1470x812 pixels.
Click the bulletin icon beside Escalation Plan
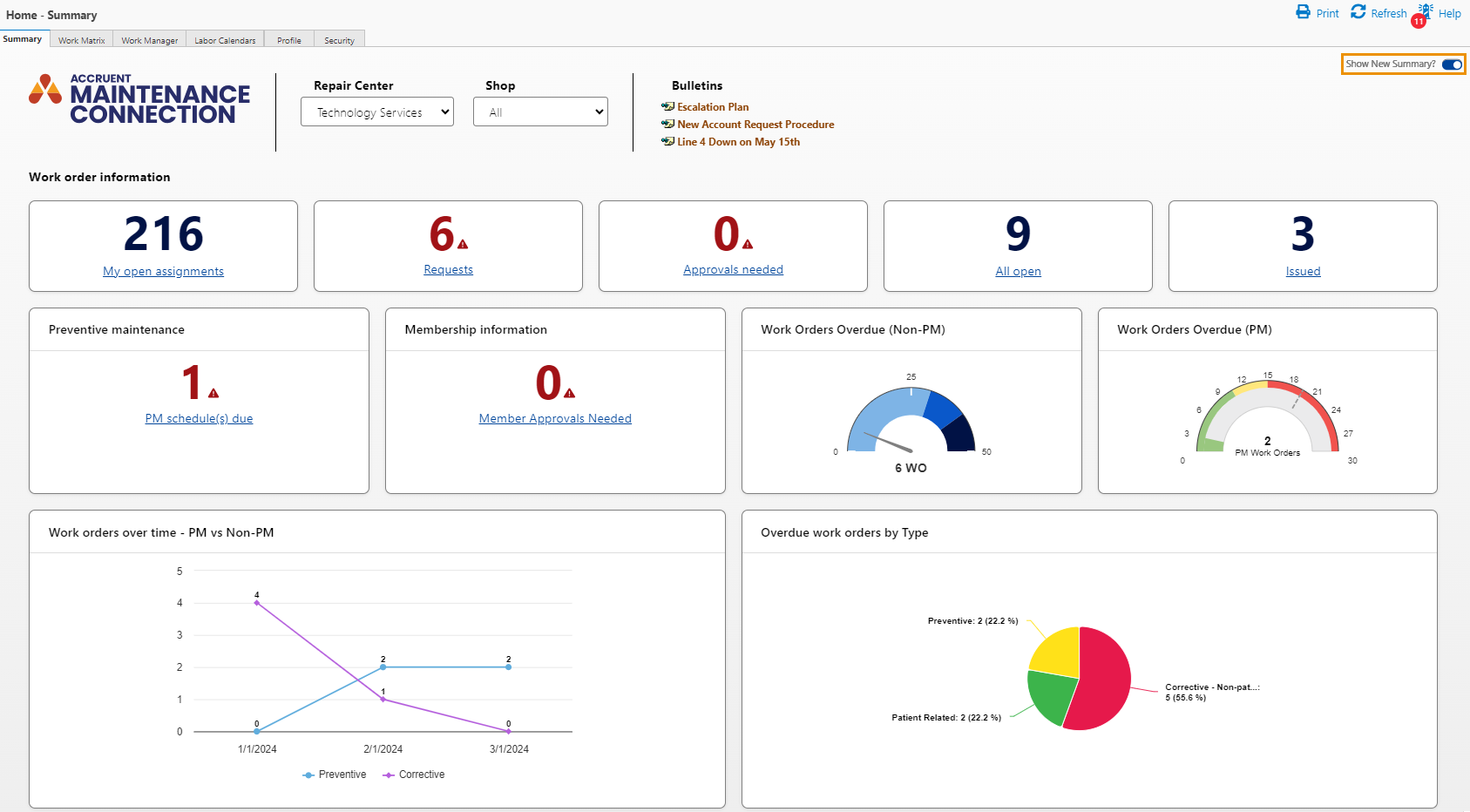pos(667,106)
